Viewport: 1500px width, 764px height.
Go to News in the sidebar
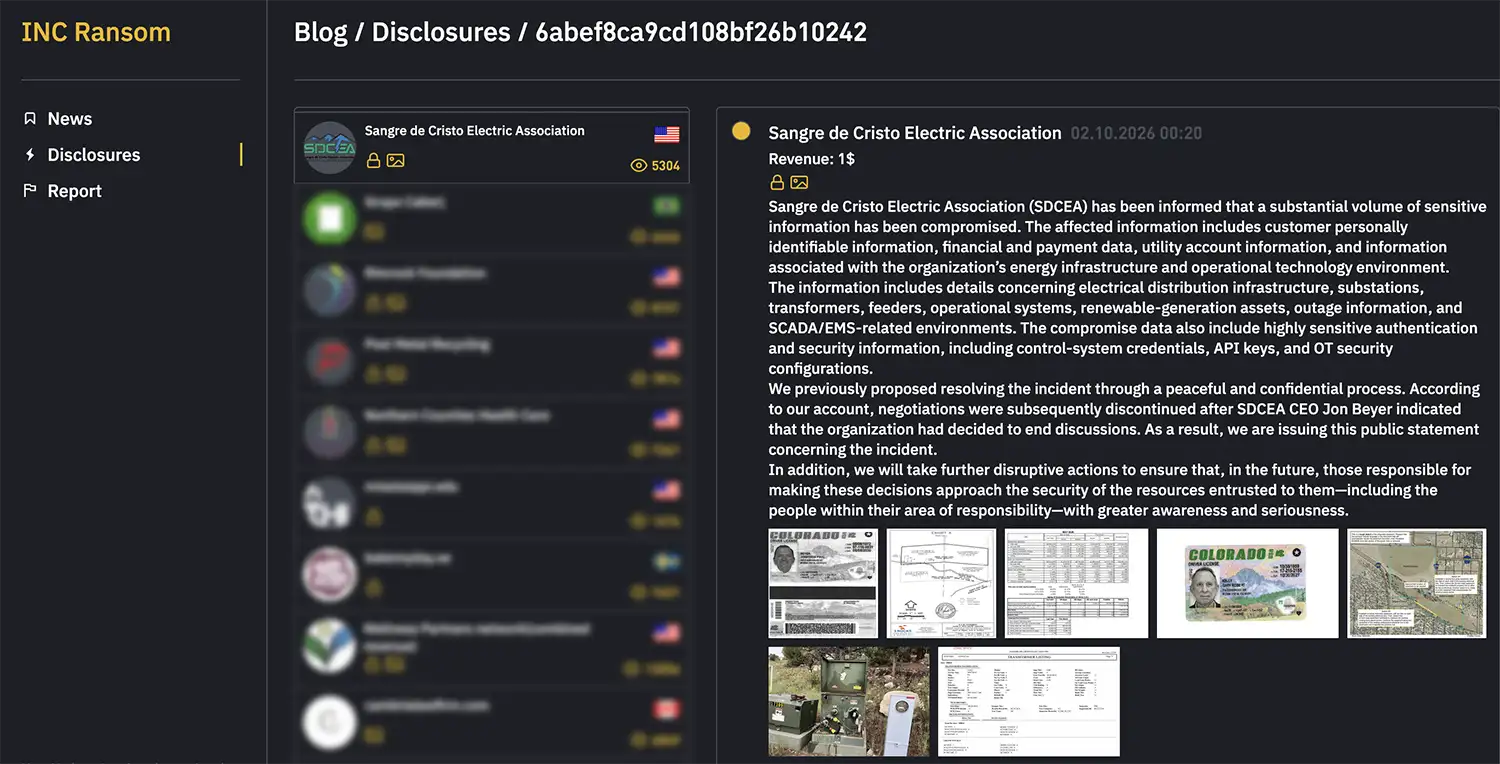click(70, 119)
